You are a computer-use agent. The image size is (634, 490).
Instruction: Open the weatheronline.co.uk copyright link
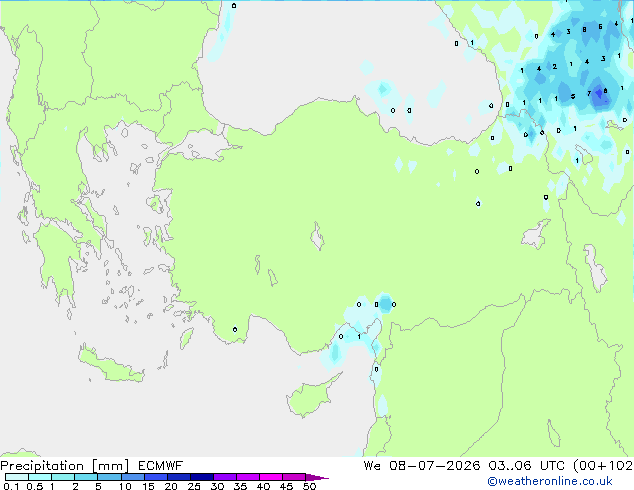(550, 481)
